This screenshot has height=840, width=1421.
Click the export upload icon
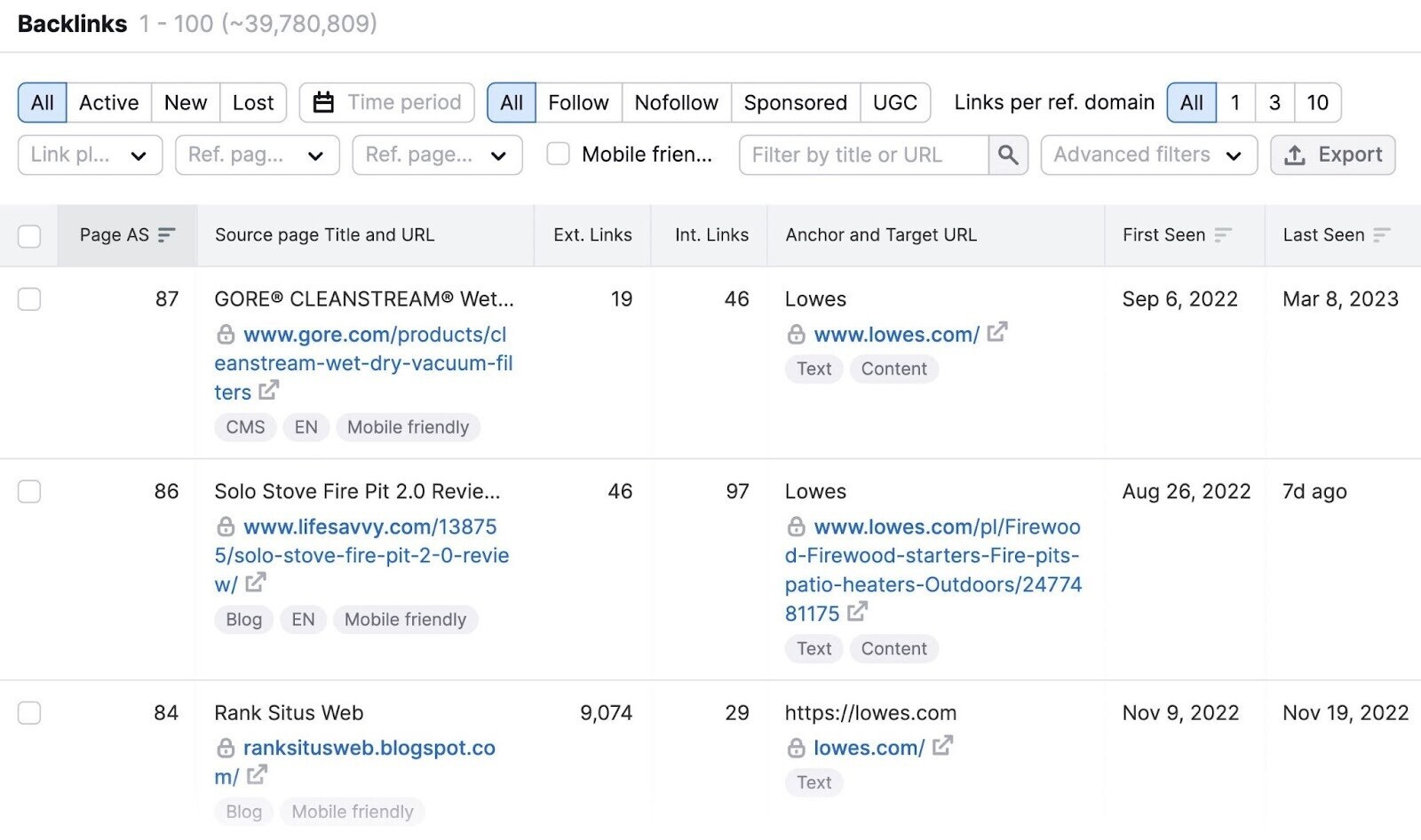1295,155
